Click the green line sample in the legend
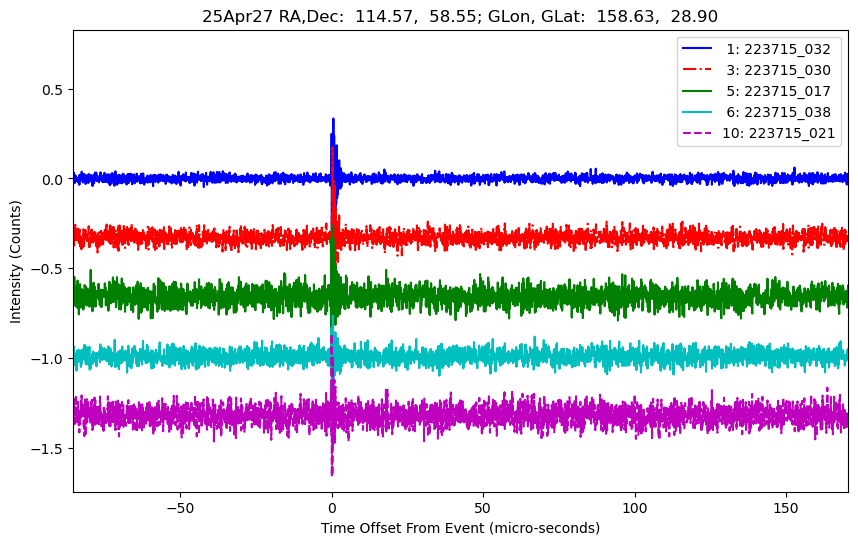858x545 pixels. (x=697, y=91)
